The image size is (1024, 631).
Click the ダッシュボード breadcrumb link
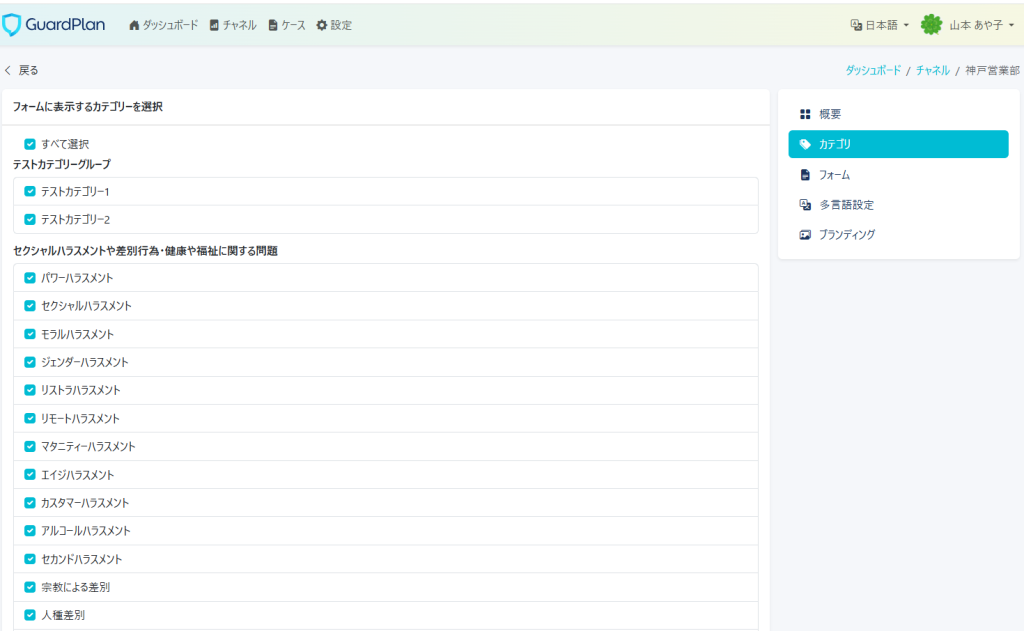pyautogui.click(x=872, y=70)
